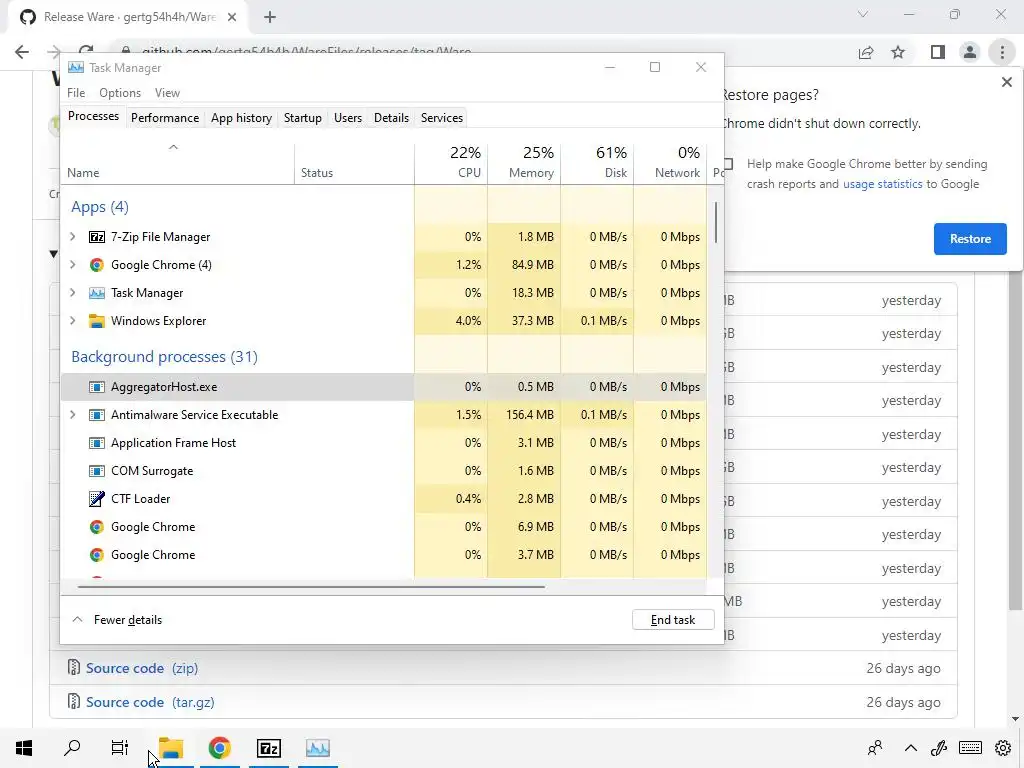This screenshot has width=1024, height=768.
Task: Click the Task Manager process row icon
Action: pos(97,293)
